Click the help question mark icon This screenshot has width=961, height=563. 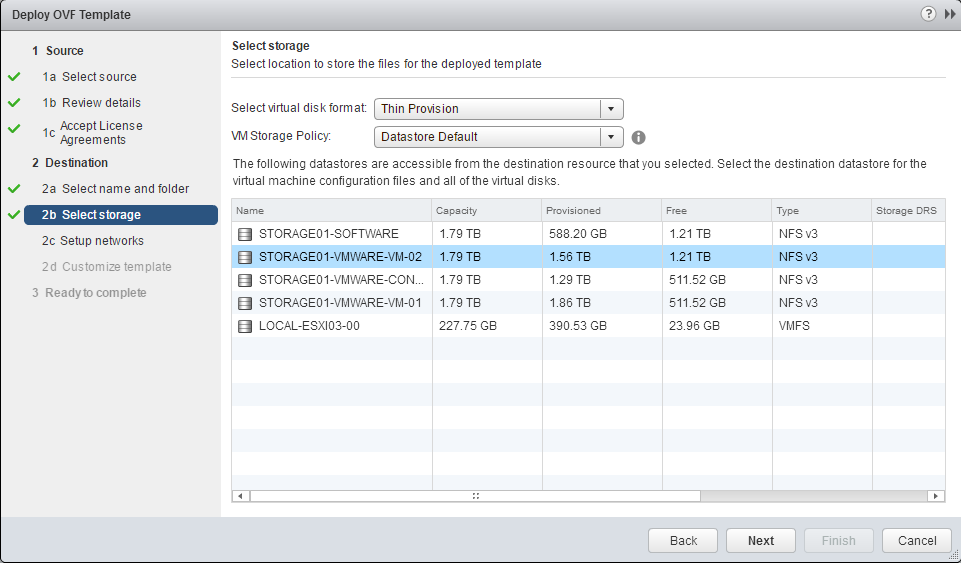(x=928, y=14)
